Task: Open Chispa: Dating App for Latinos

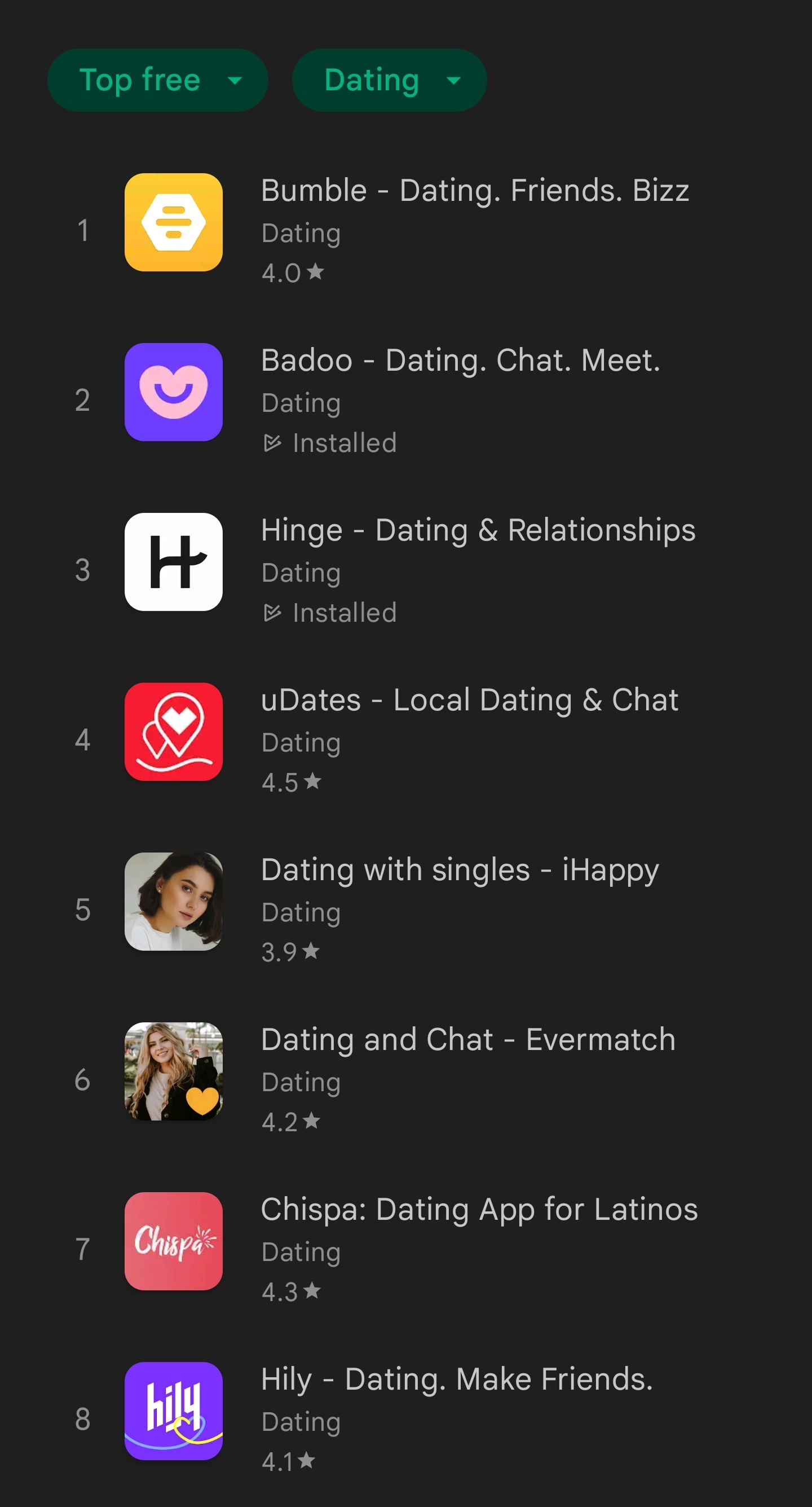Action: [x=479, y=1210]
